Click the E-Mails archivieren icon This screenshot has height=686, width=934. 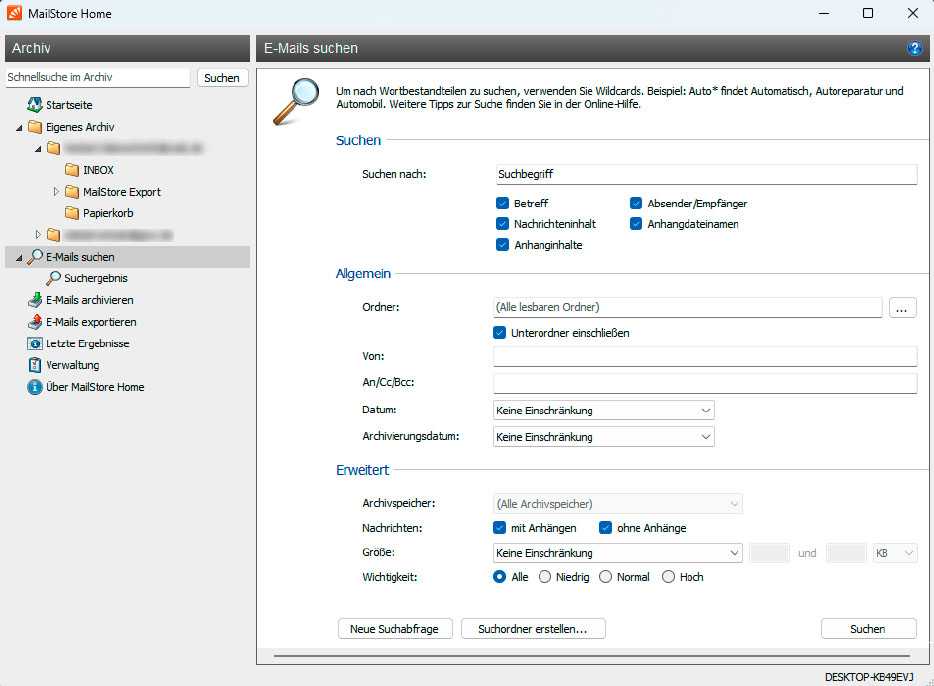(x=35, y=300)
